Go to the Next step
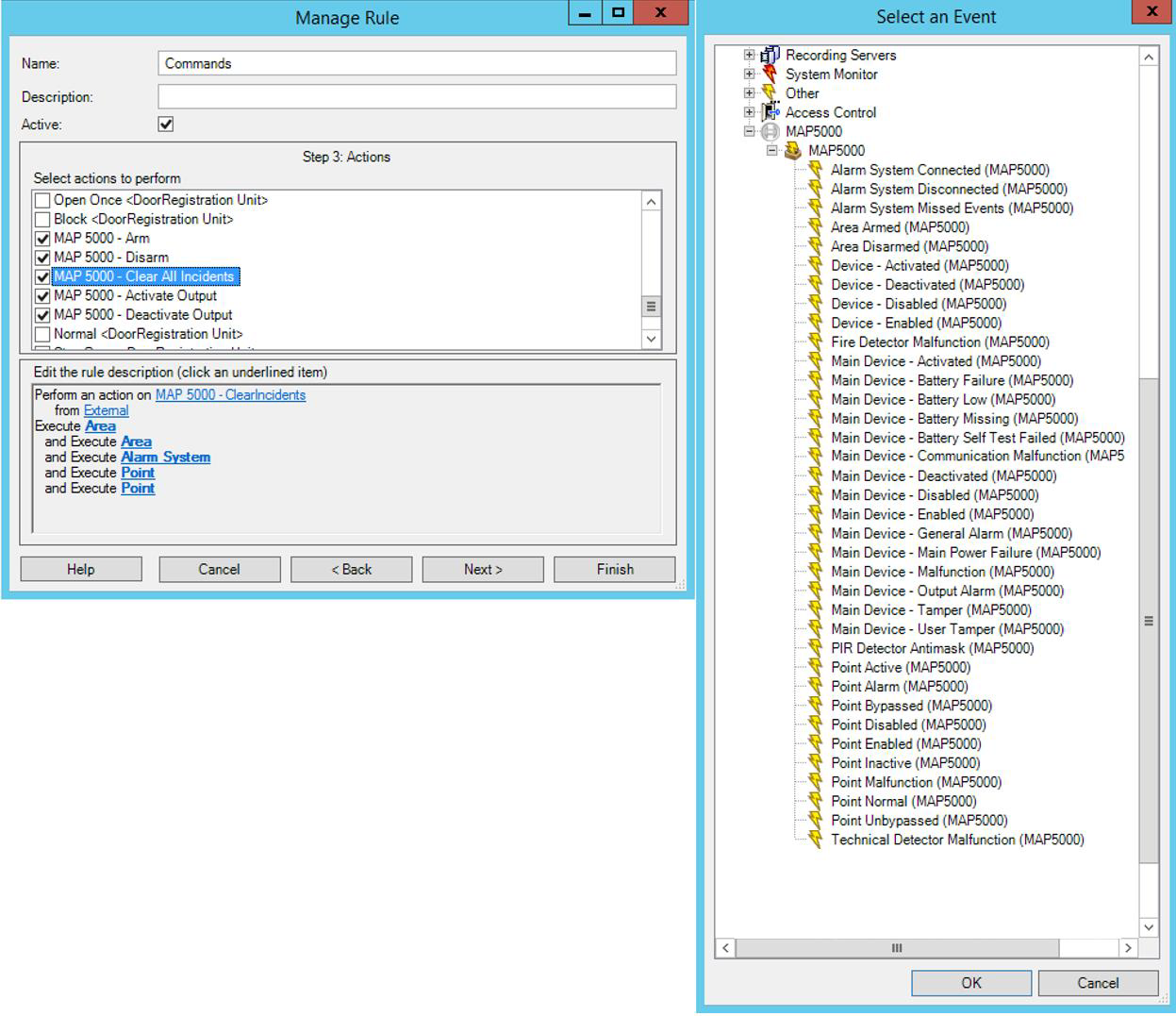Screen dimensions: 1176x1016 (483, 569)
